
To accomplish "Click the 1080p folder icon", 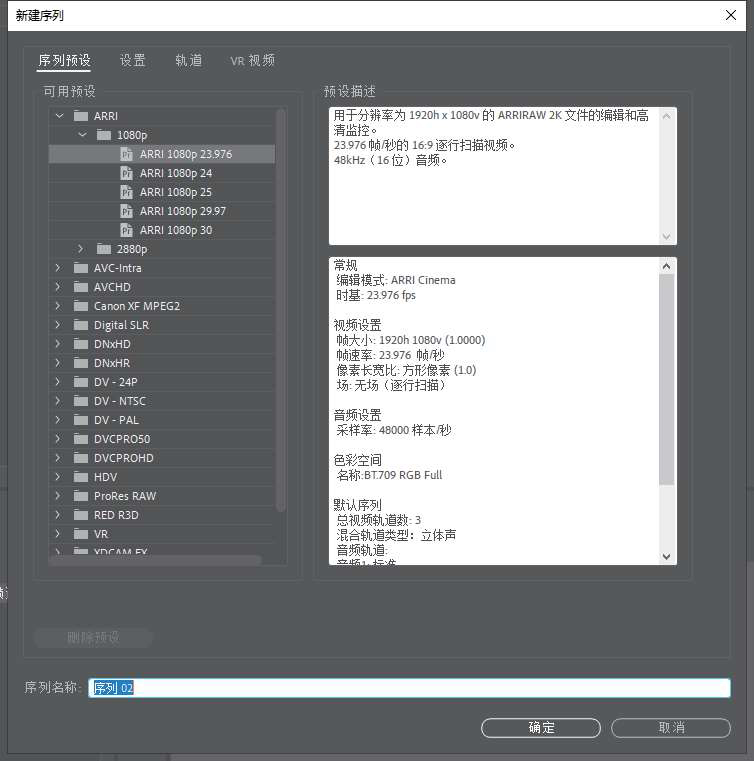I will click(103, 135).
